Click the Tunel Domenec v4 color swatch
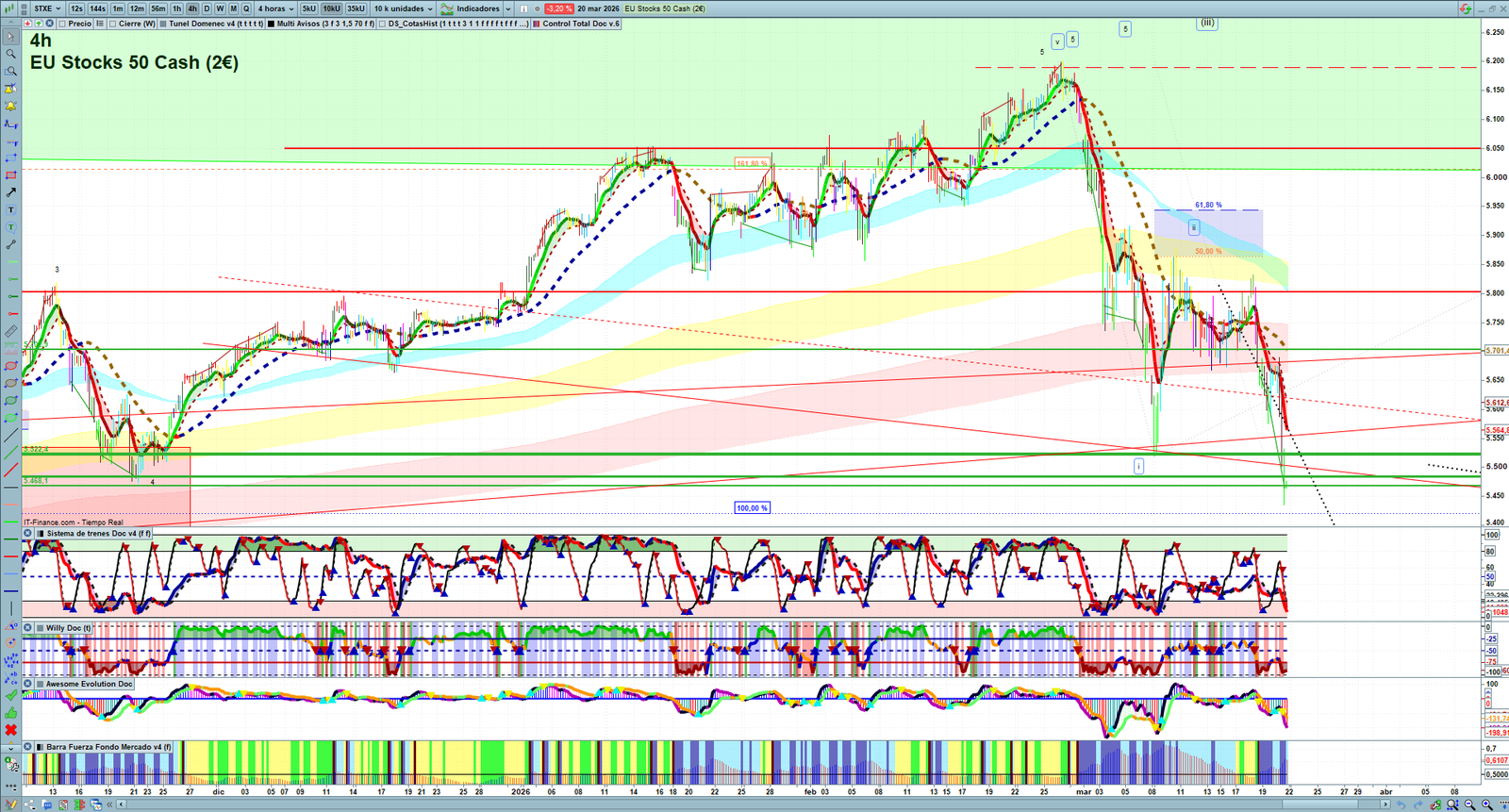1509x812 pixels. click(164, 24)
